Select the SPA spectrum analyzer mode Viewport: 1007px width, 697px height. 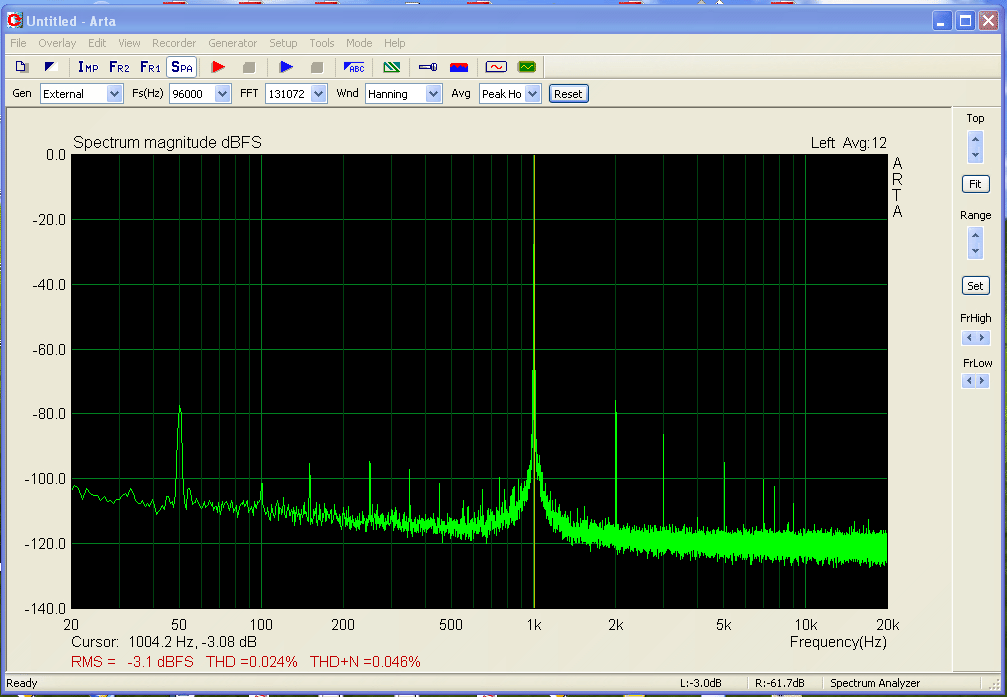point(182,67)
